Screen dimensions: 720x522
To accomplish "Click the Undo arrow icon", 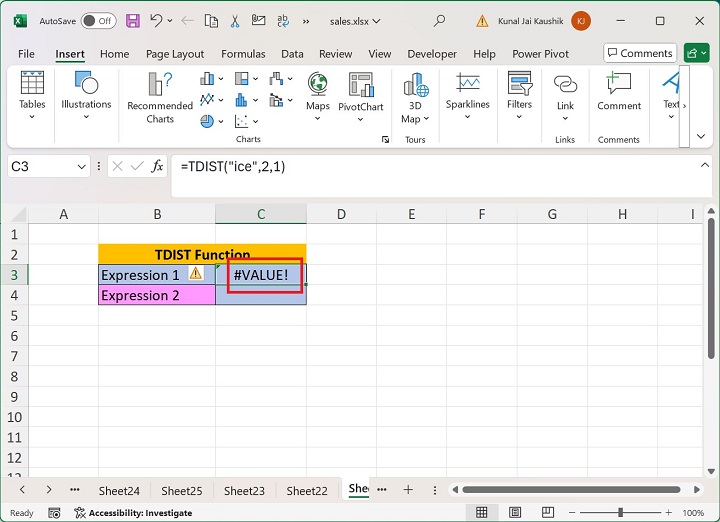I will [156, 20].
